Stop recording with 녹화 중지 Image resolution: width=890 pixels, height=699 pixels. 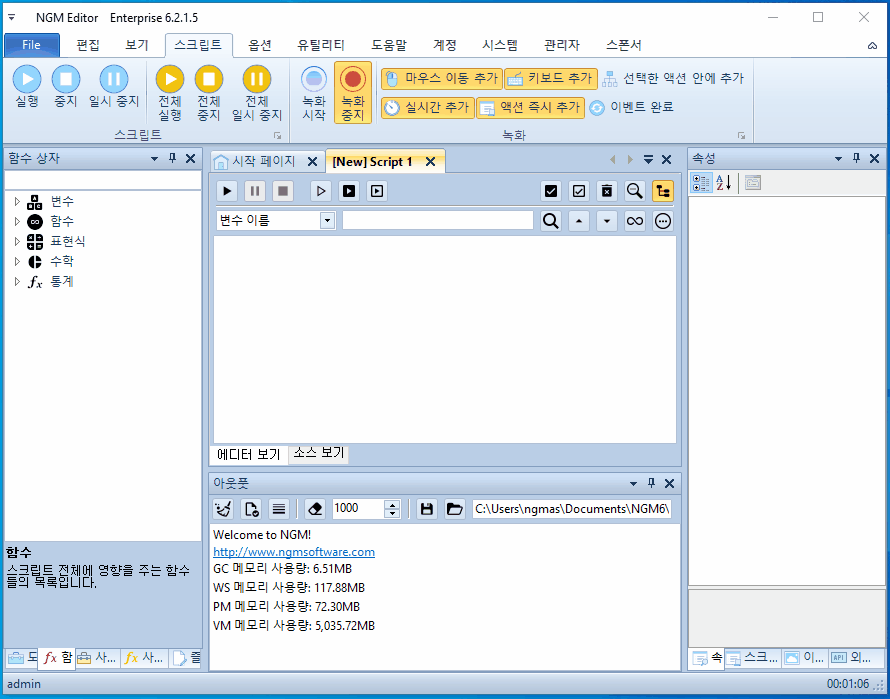(352, 93)
